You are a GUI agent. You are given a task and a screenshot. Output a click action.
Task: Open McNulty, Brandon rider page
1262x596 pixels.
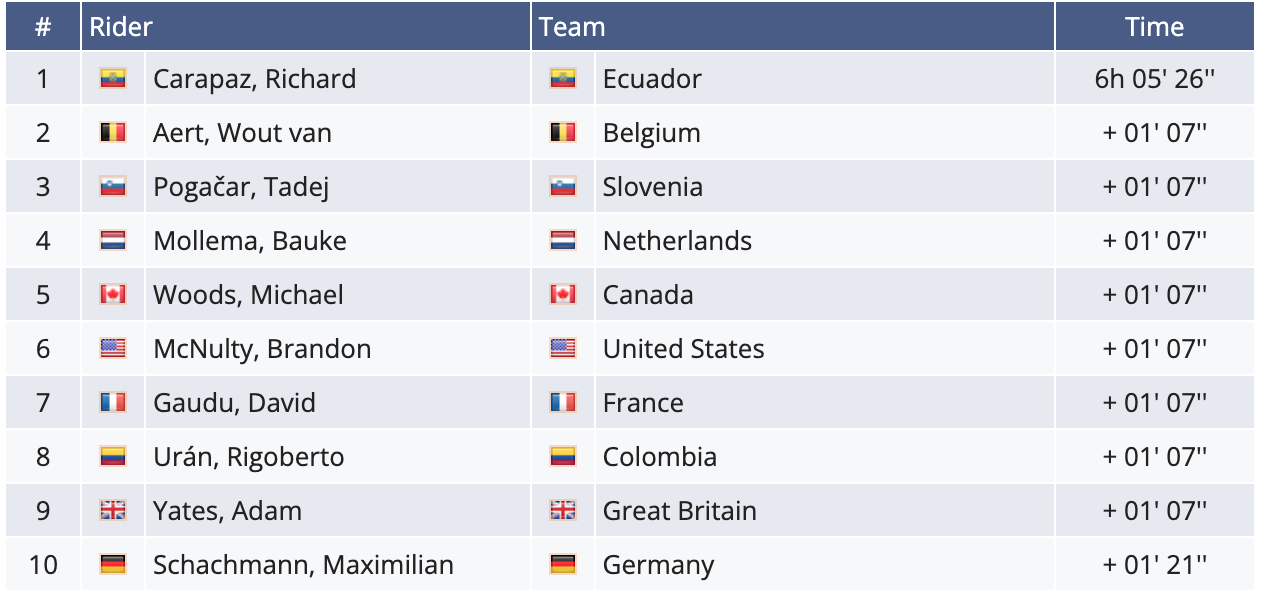pos(262,349)
